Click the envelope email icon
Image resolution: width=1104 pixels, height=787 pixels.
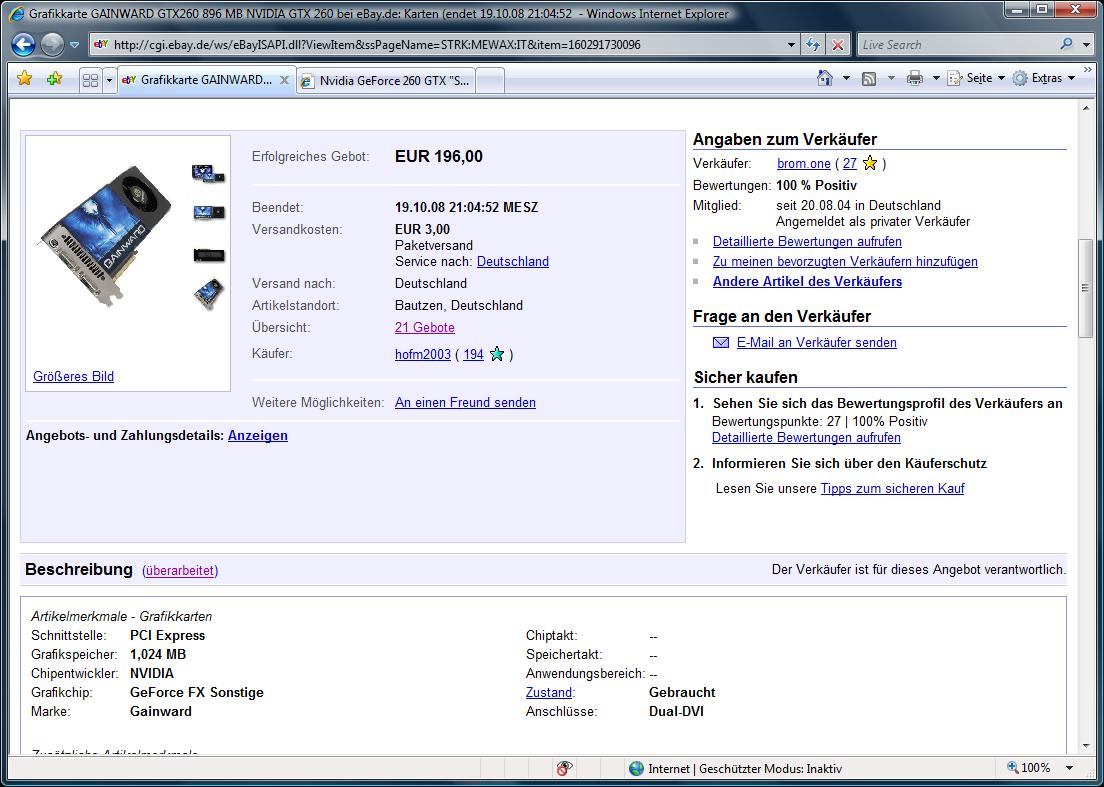(721, 342)
